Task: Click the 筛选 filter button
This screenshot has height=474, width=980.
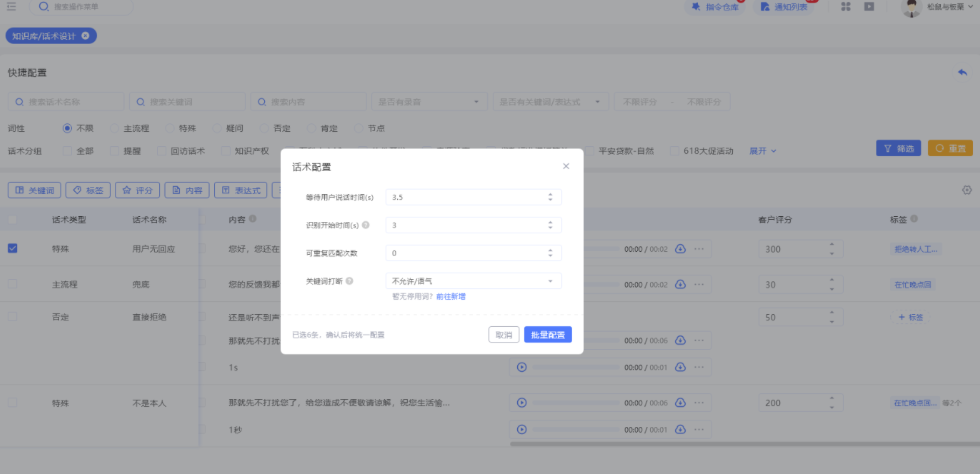Action: point(898,148)
